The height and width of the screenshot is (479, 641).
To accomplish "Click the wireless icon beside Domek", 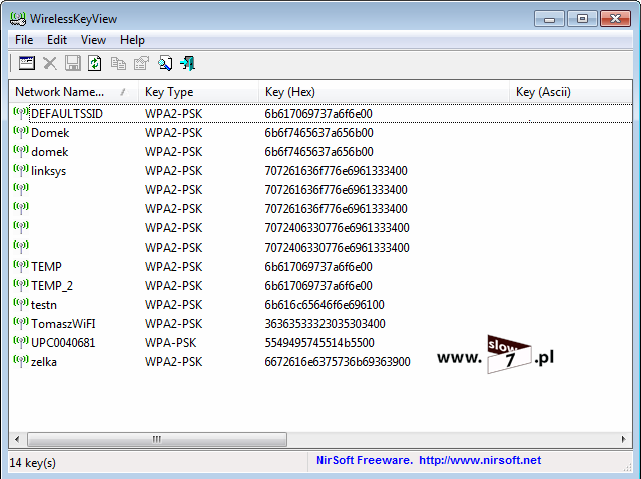I will point(21,132).
